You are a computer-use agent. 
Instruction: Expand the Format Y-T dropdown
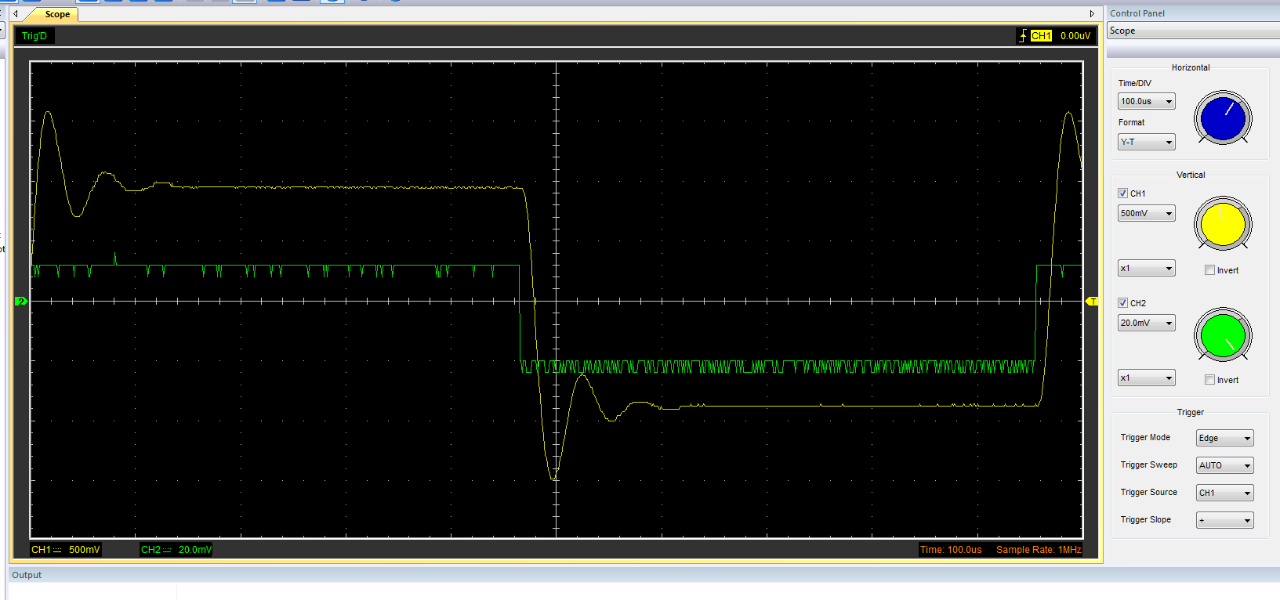(1146, 142)
